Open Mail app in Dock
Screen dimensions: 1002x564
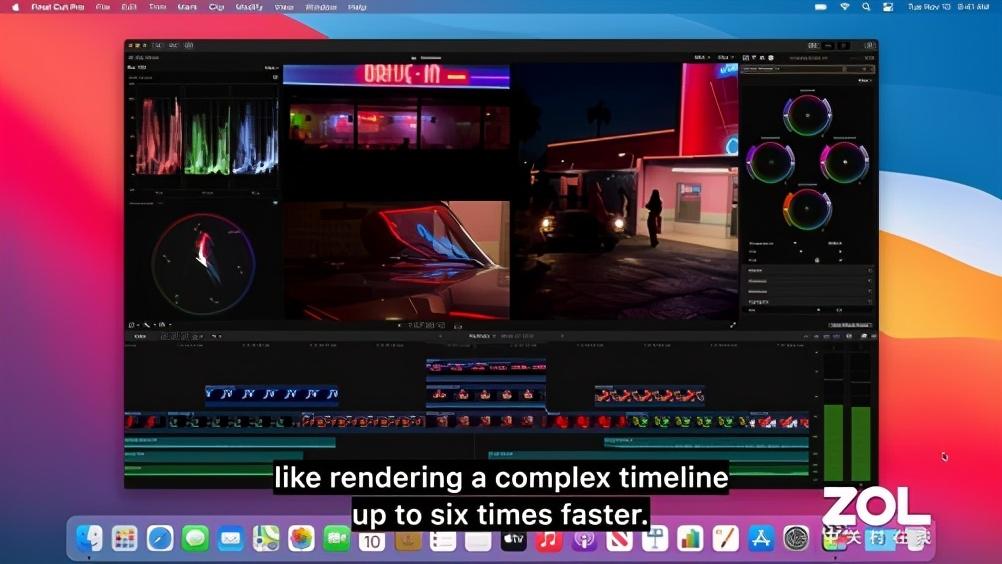230,538
